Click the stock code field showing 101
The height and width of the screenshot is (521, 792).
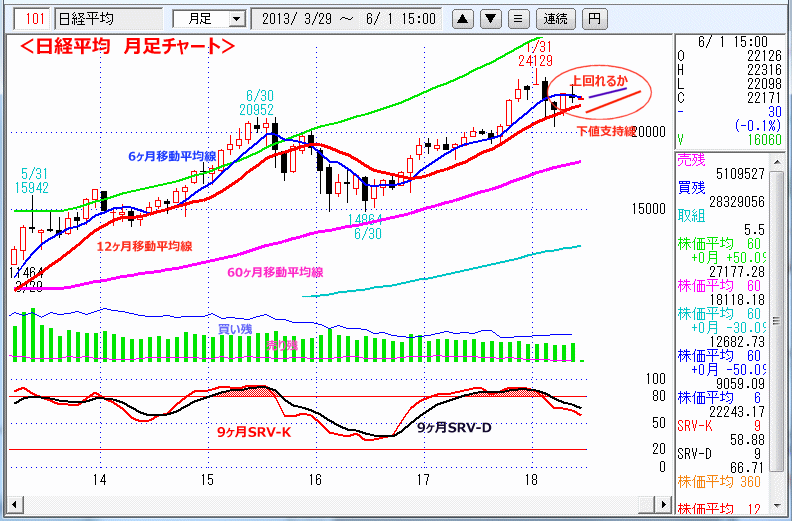pyautogui.click(x=34, y=18)
